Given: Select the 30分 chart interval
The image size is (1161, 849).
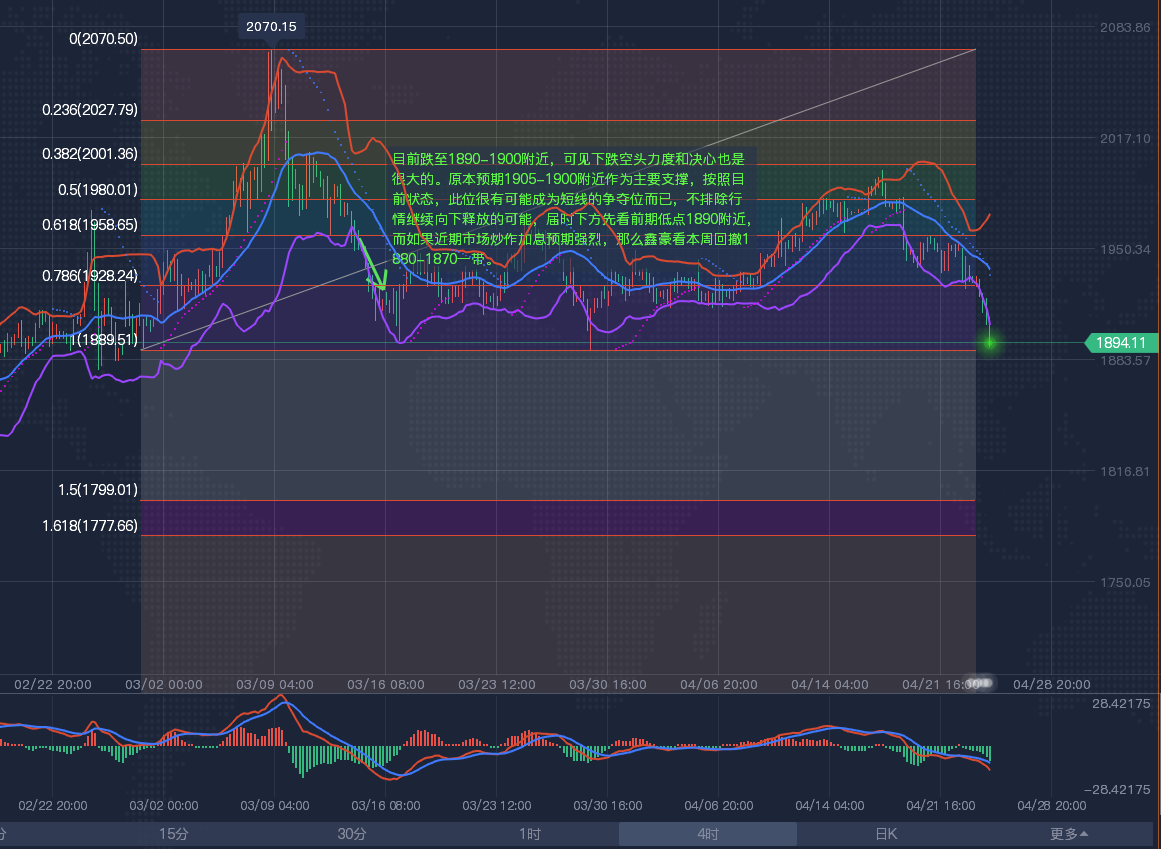Looking at the screenshot, I should [x=352, y=834].
